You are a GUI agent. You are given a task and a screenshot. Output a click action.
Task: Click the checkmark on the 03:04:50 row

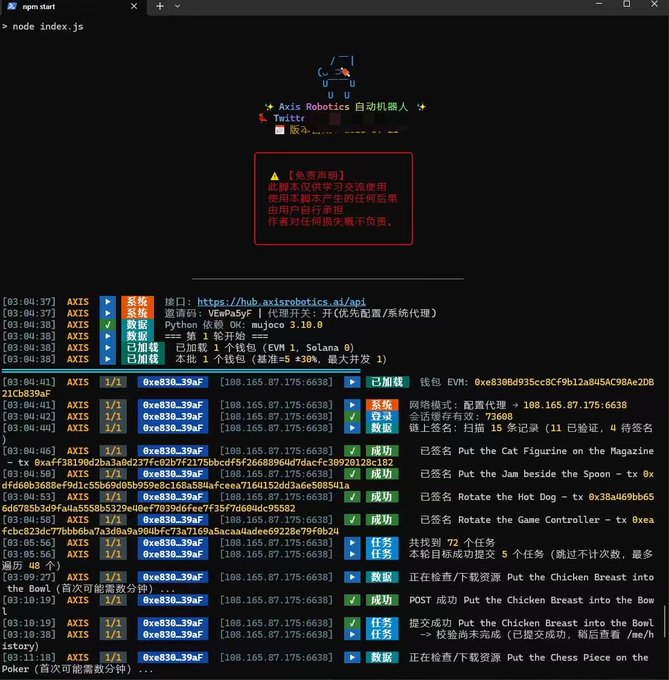pos(352,474)
